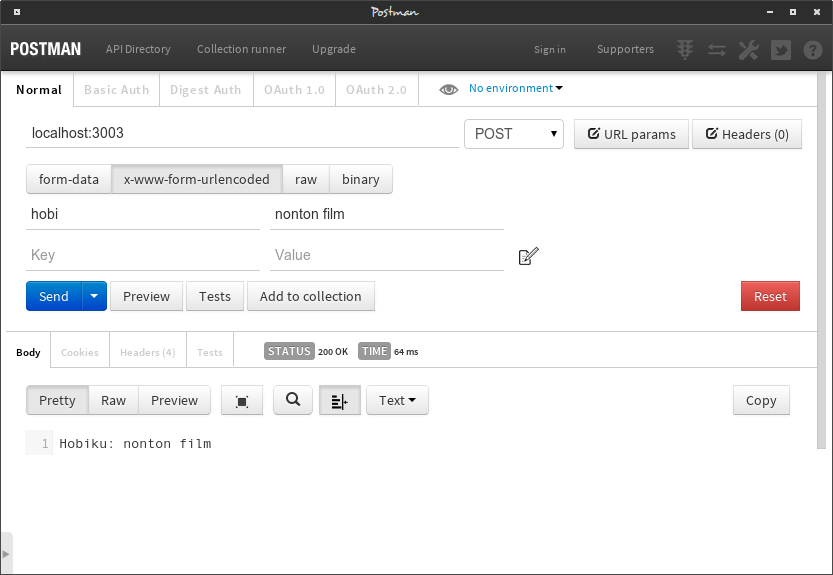Toggle the line wrap icon button
833x575 pixels.
[339, 401]
